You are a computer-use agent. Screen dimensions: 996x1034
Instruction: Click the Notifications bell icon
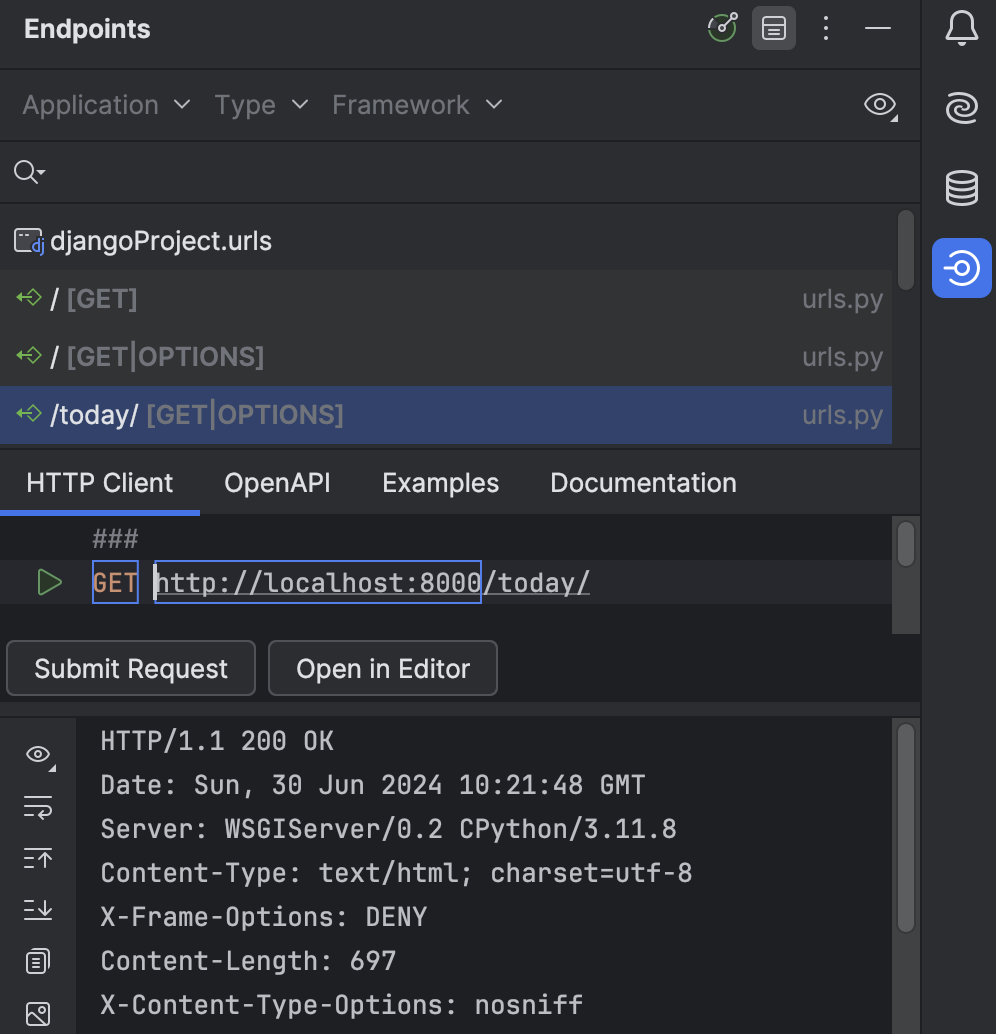click(x=961, y=28)
